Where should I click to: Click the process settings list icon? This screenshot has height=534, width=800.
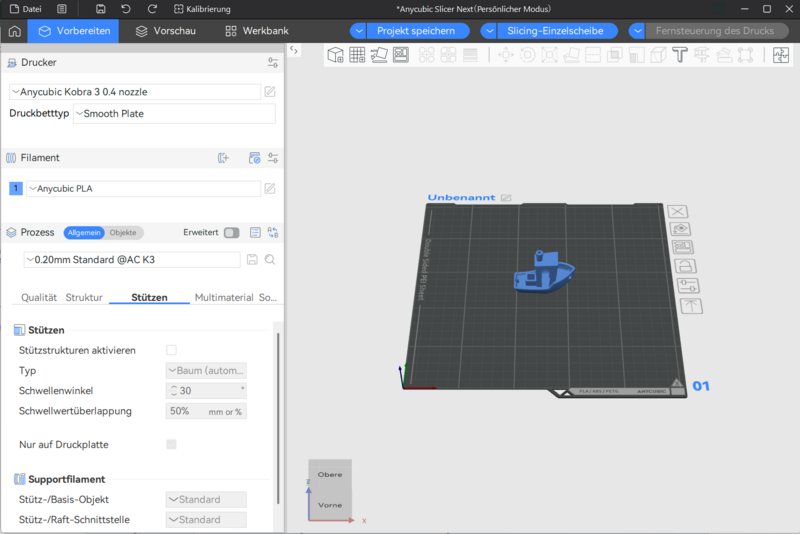click(x=255, y=233)
